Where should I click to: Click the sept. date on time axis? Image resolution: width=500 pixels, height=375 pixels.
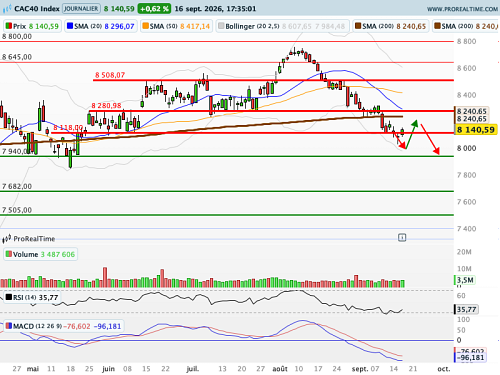[360, 369]
